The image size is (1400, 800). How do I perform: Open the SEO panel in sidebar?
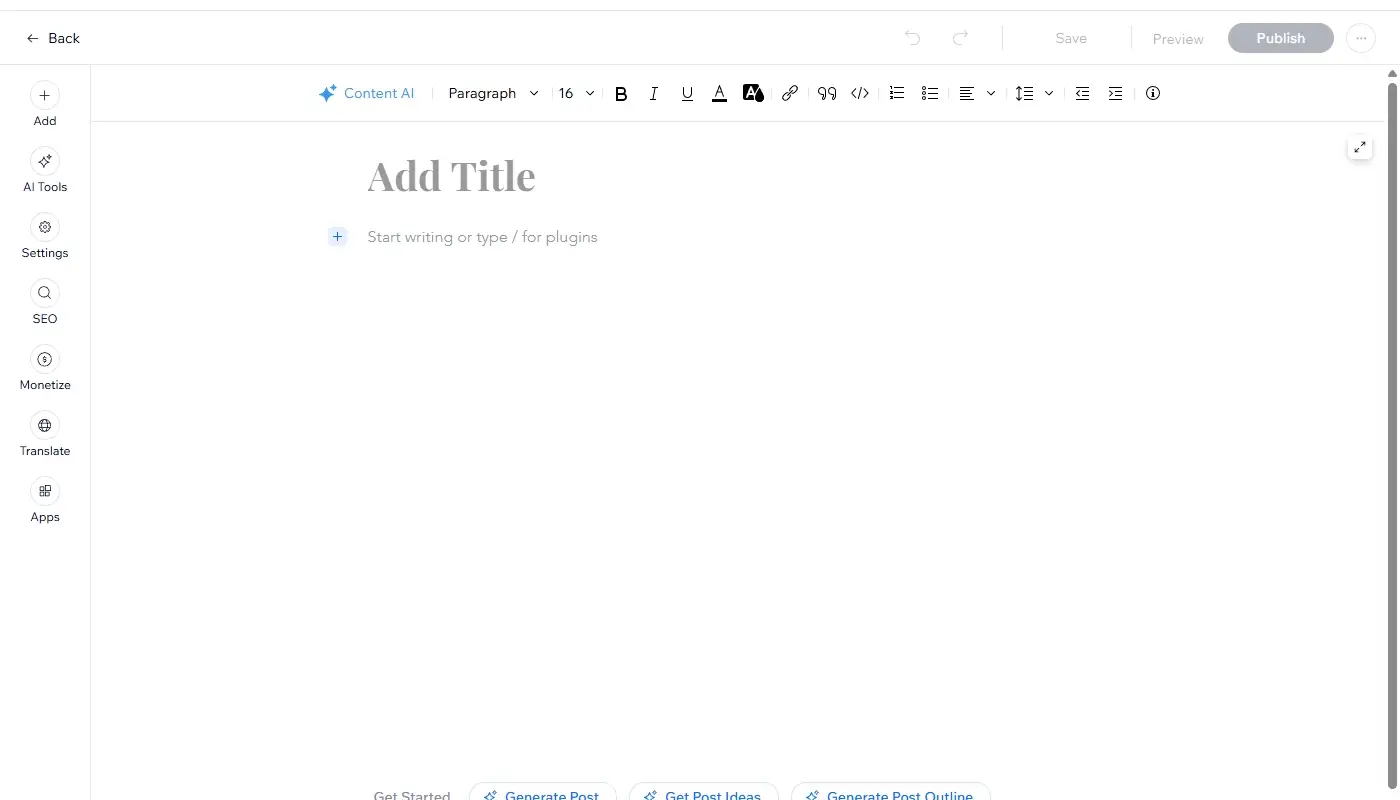[45, 303]
